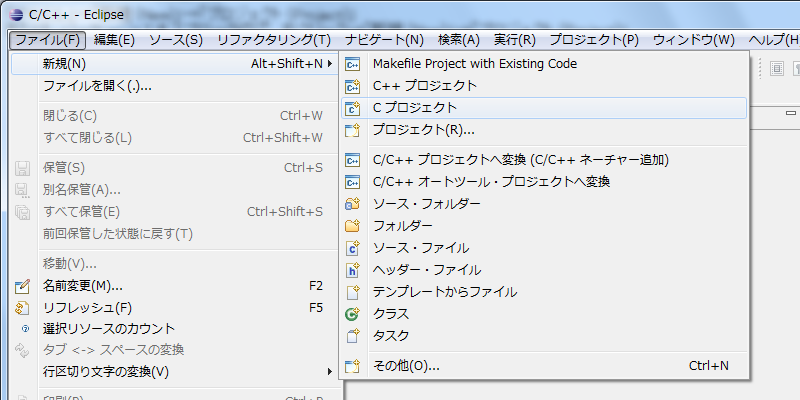Click the Makefile Project with Existing Code icon
800x400 pixels.
(x=353, y=64)
